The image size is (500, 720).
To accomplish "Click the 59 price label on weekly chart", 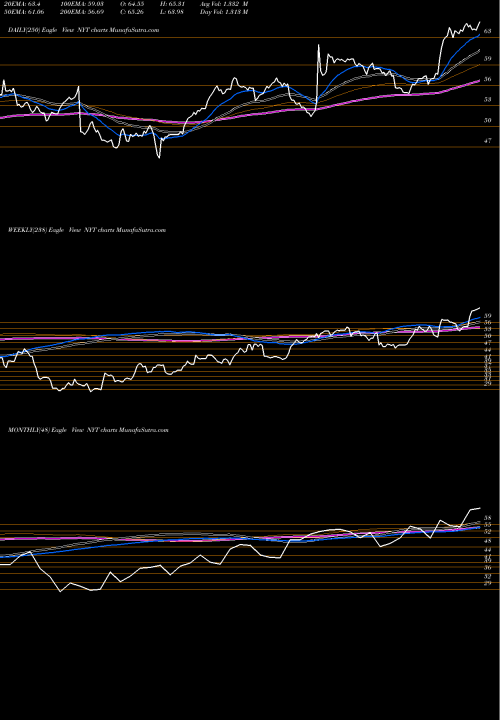I will [488, 316].
